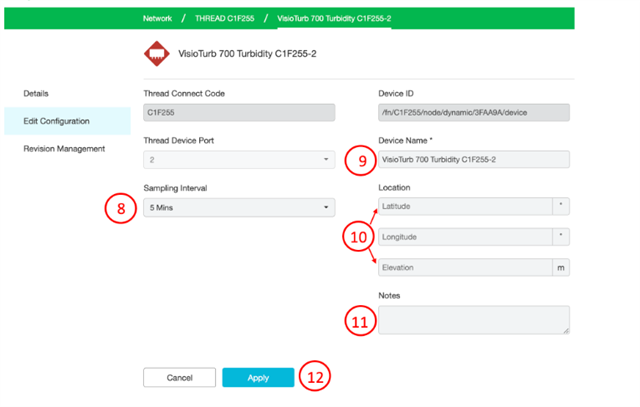Click the Cancel button
Screen dimensions: 640x407
(179, 378)
